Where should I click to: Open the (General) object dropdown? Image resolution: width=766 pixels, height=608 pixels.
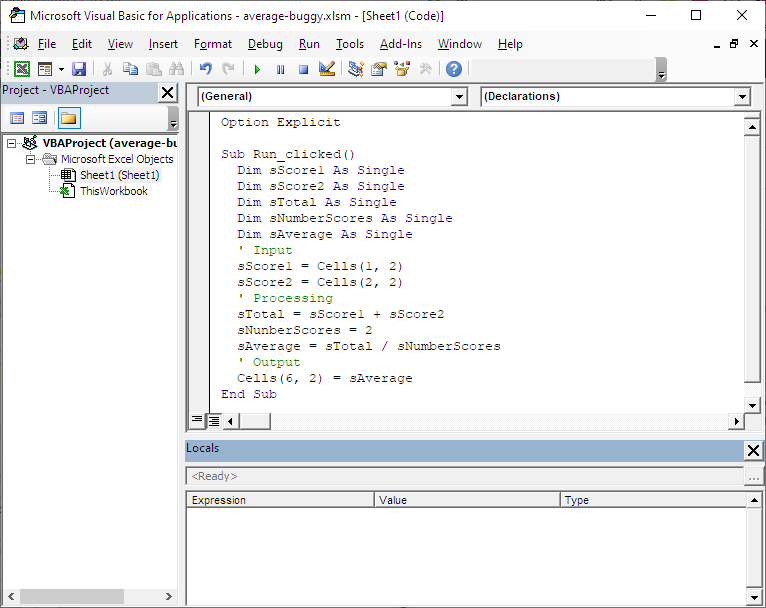[x=459, y=97]
